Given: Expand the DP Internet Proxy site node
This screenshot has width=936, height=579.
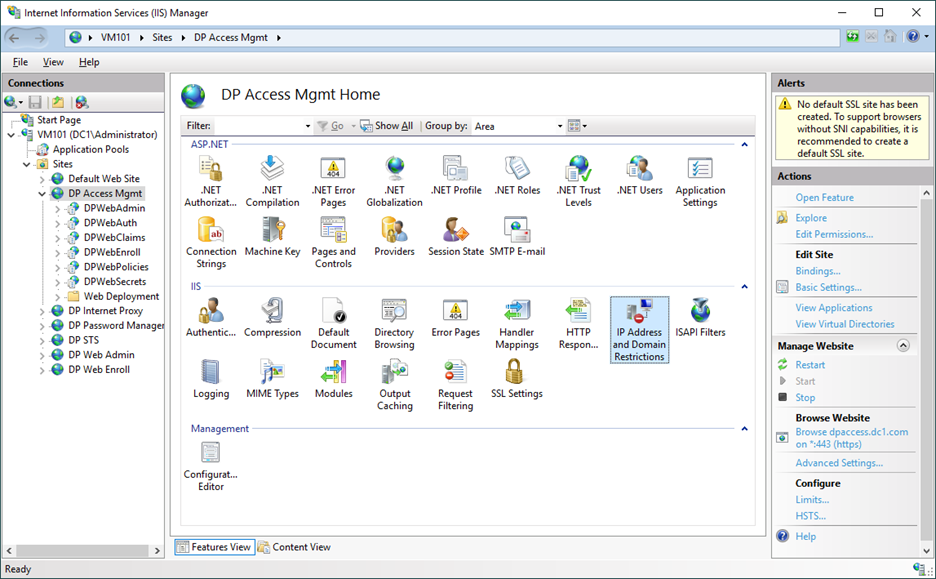Looking at the screenshot, I should (43, 311).
